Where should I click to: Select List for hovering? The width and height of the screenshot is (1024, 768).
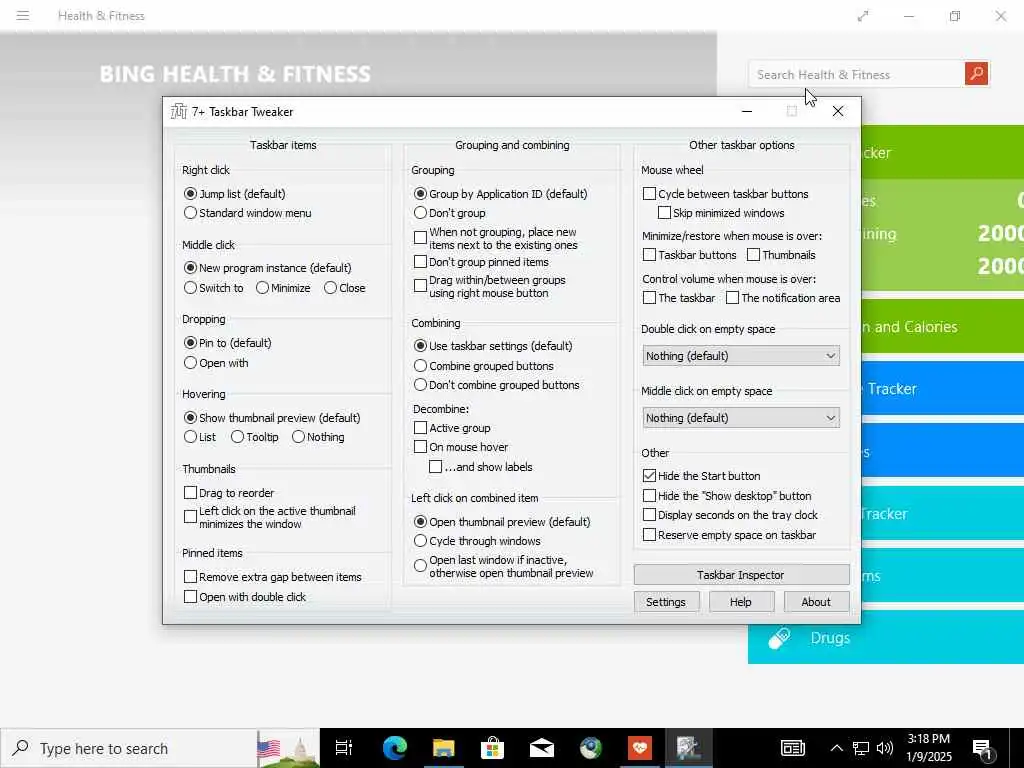coord(200,437)
